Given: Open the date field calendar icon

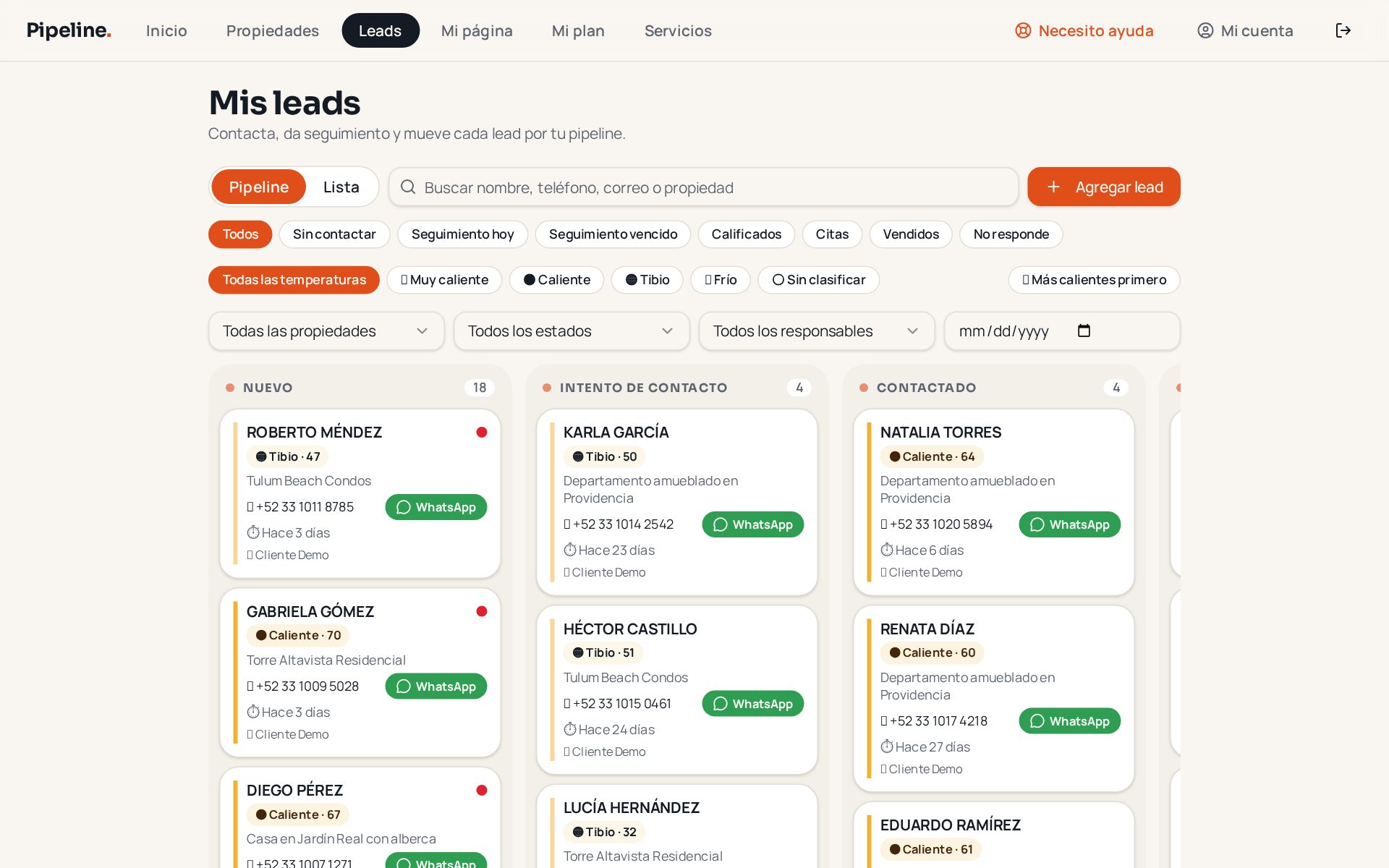Looking at the screenshot, I should (x=1084, y=331).
